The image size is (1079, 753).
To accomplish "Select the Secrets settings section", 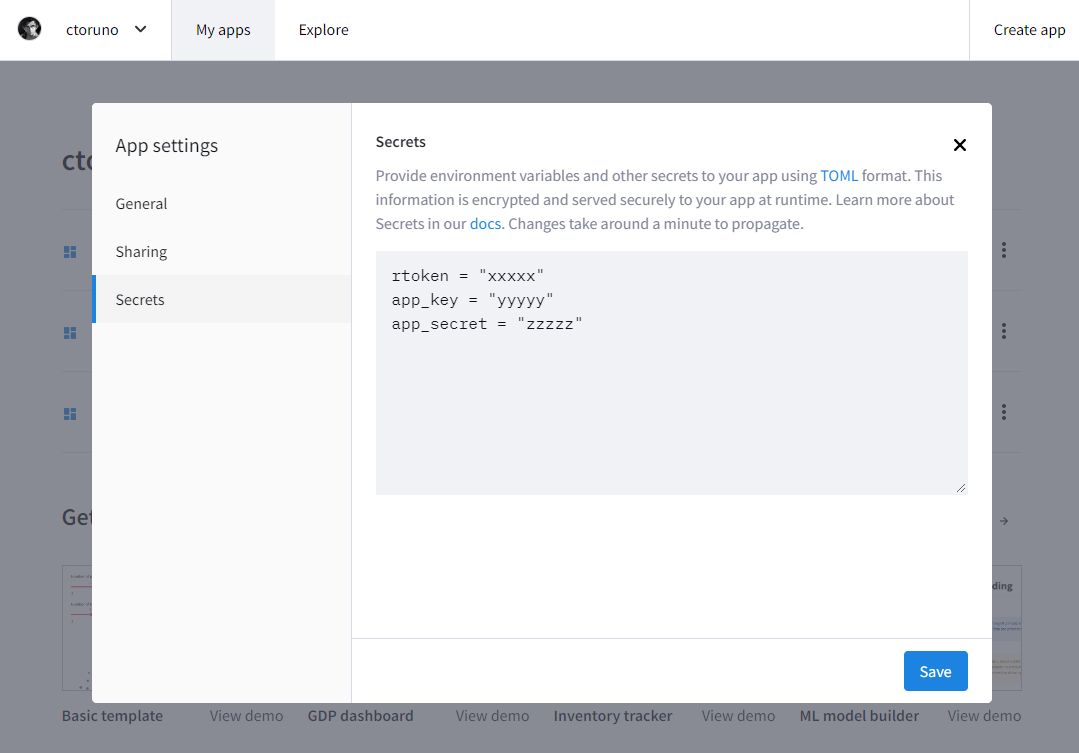I will coord(140,300).
